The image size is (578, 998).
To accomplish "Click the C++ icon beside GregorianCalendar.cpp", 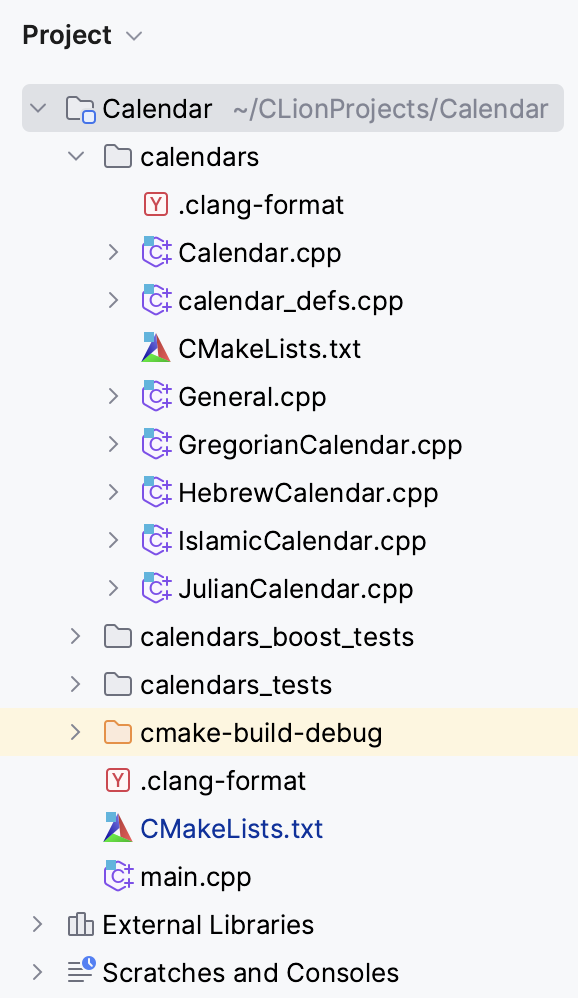I will pos(156,444).
